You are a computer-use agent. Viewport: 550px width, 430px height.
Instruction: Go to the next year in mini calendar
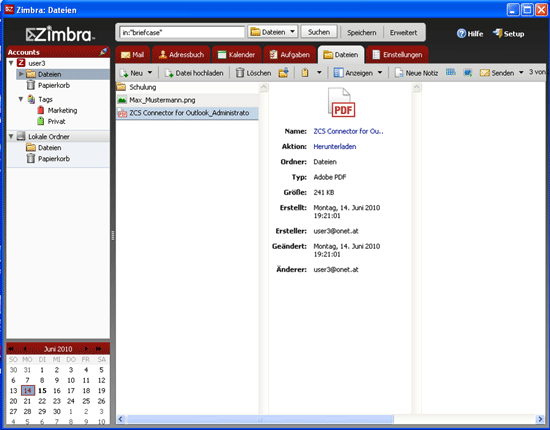99,349
